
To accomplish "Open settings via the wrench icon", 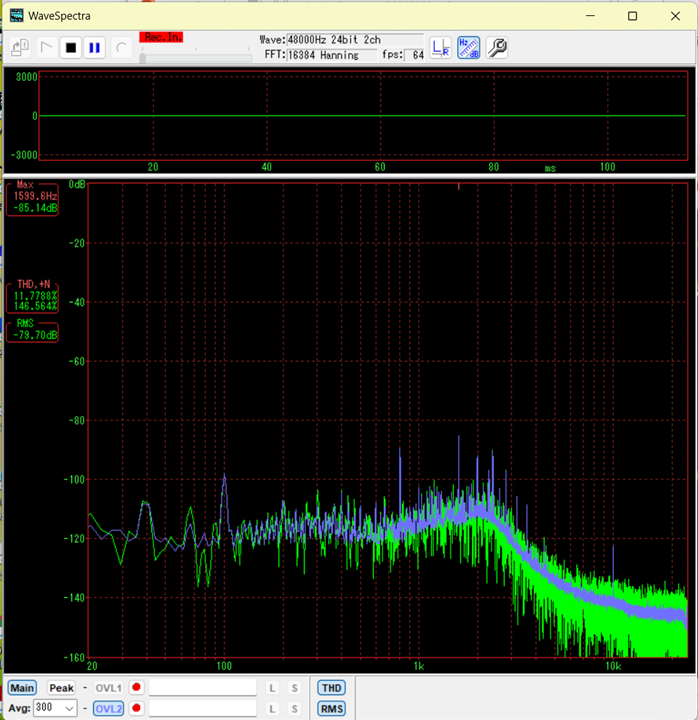I will coord(497,47).
